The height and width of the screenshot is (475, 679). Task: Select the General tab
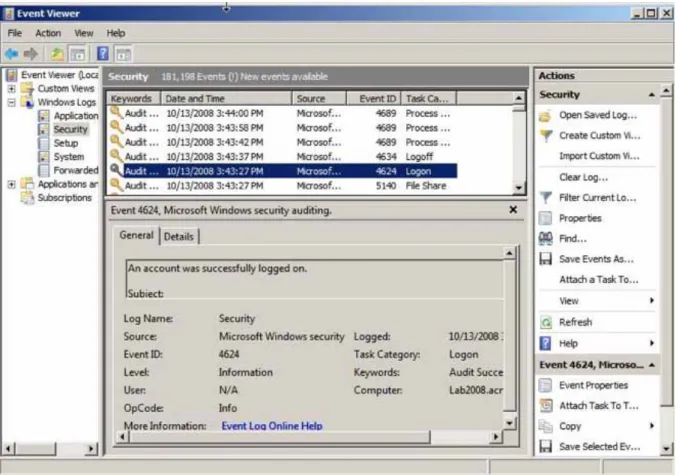point(136,235)
